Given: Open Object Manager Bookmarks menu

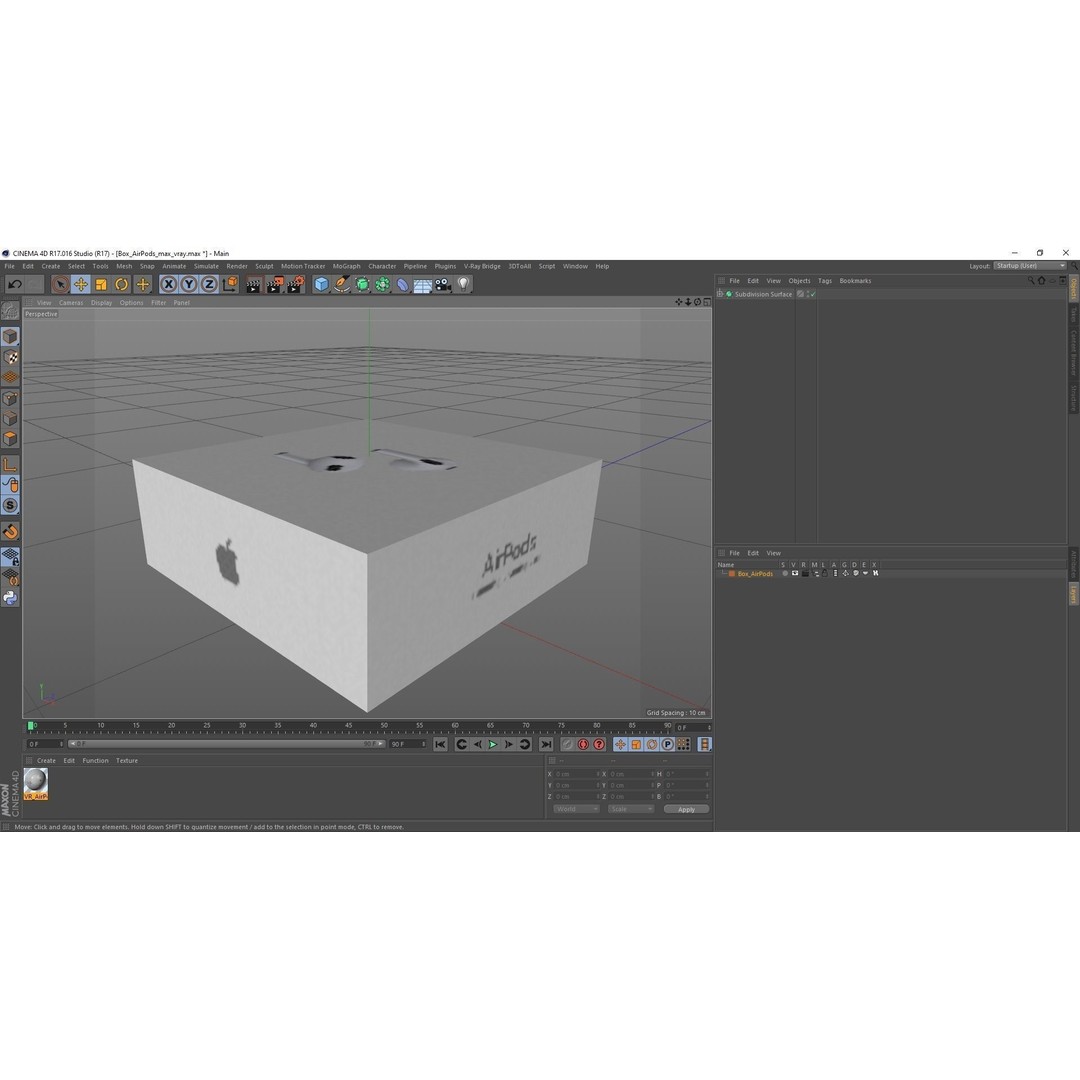Looking at the screenshot, I should (855, 281).
